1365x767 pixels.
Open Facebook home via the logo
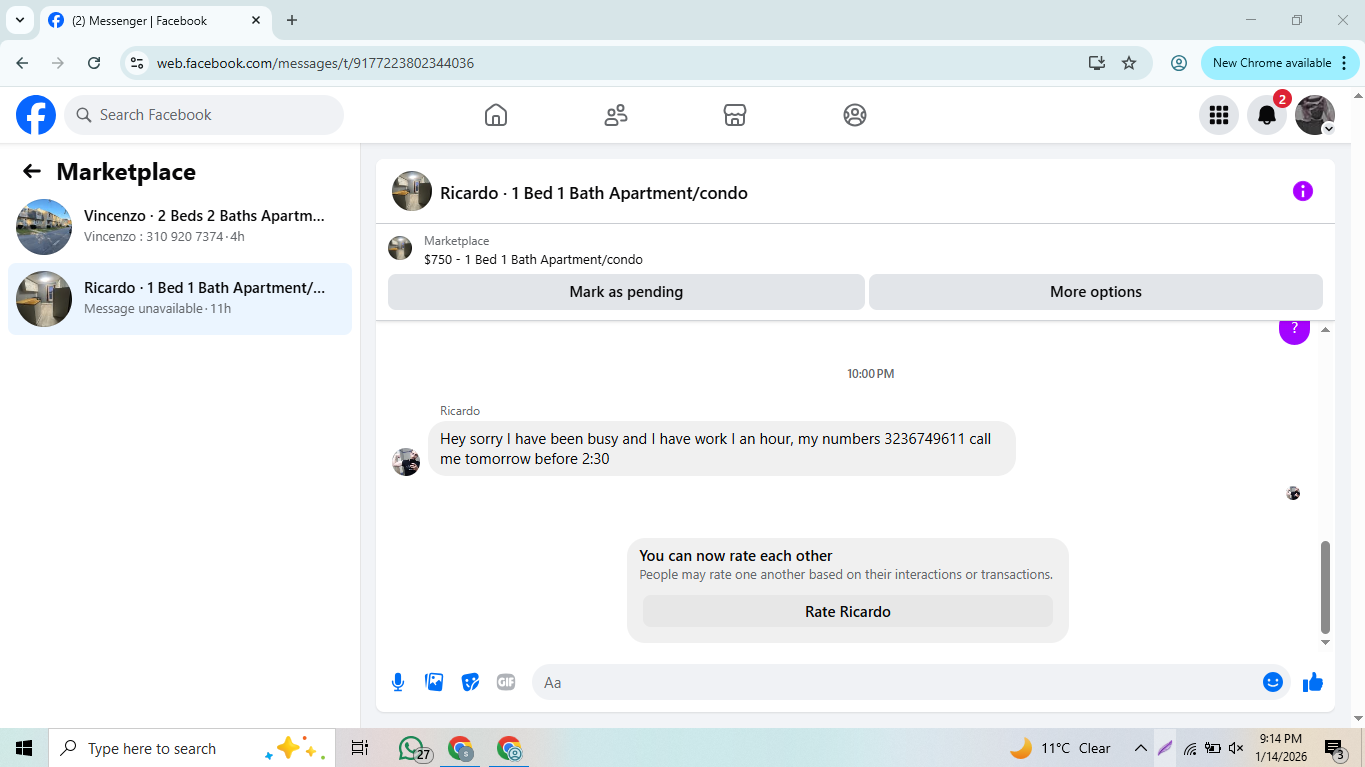[36, 115]
